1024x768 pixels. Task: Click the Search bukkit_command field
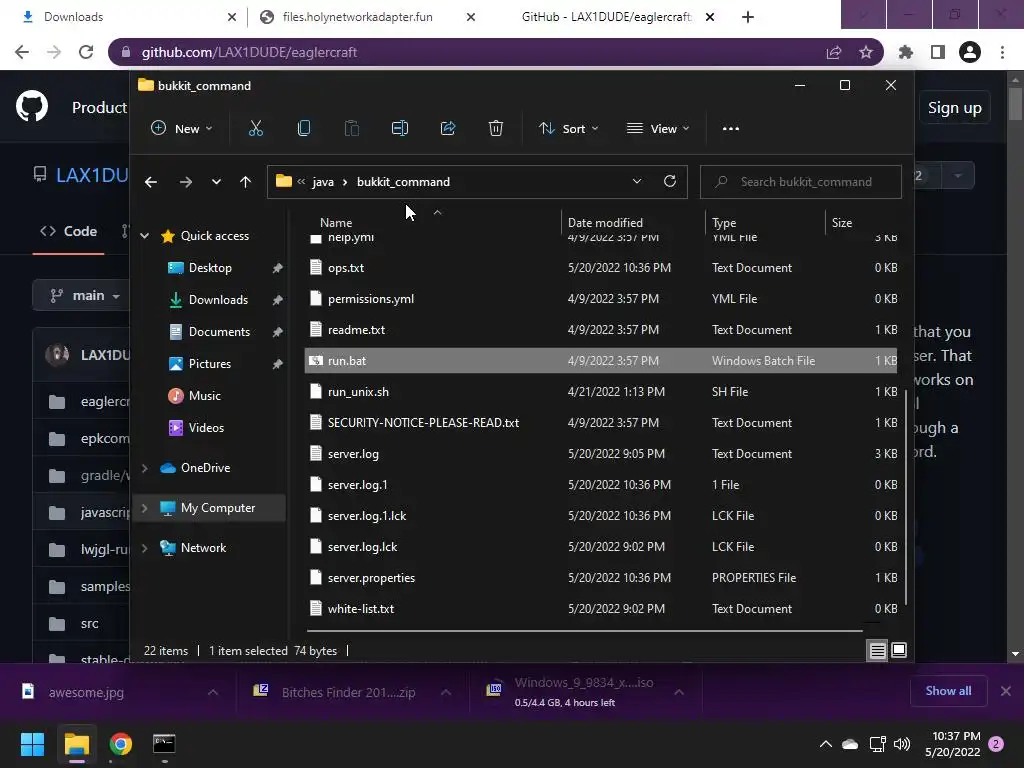(801, 182)
